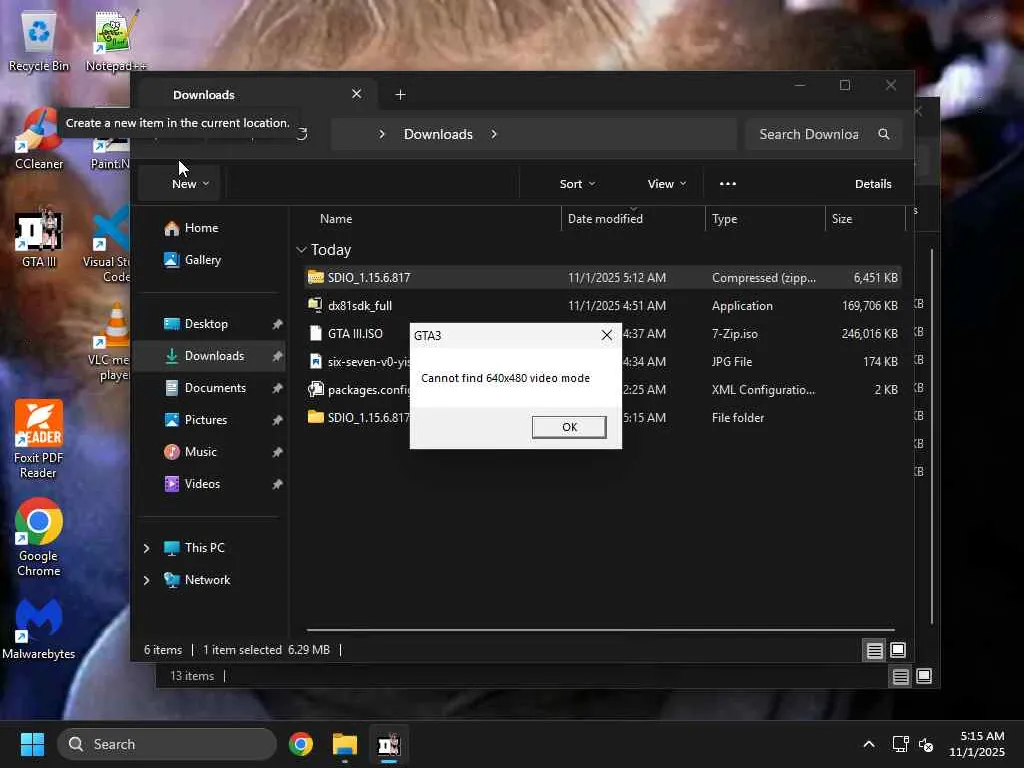Select the Downloads tab title
This screenshot has width=1024, height=768.
point(204,95)
